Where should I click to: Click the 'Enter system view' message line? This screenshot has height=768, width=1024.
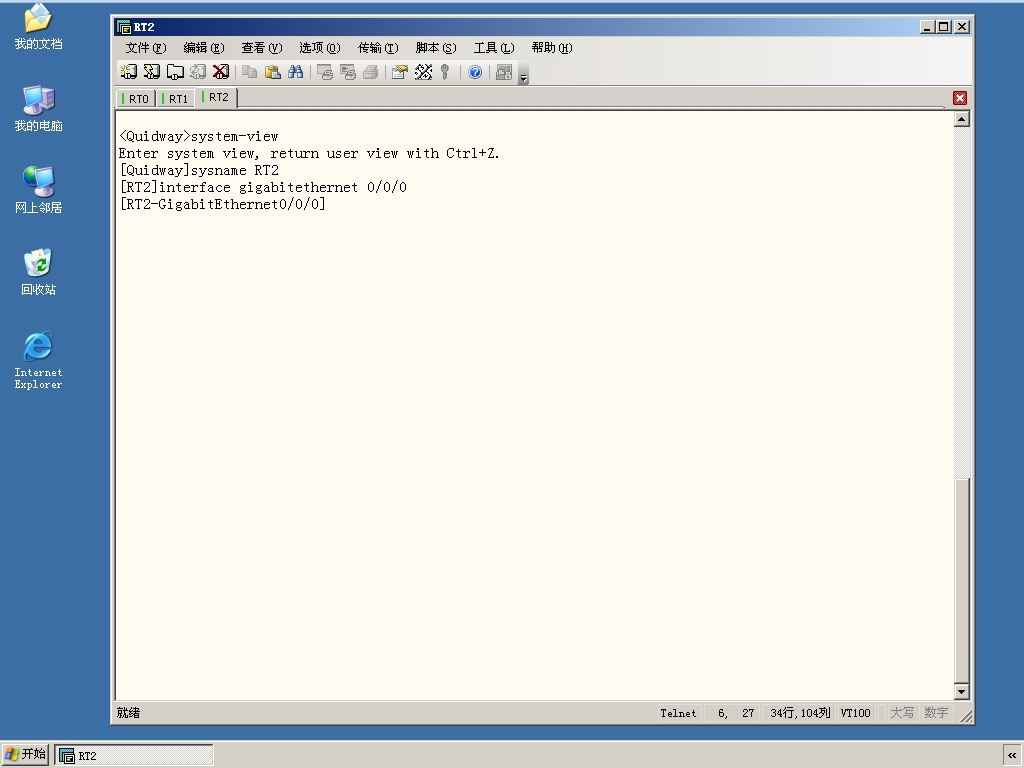click(309, 153)
